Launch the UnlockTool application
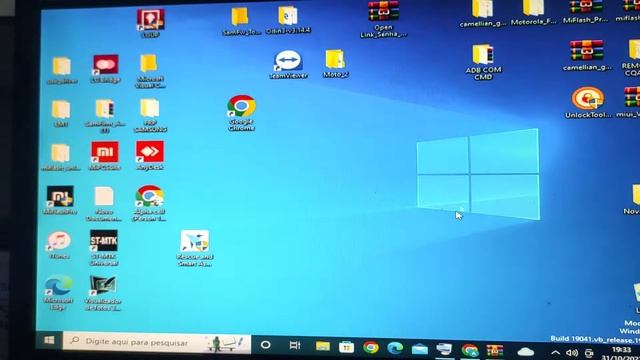Viewport: 640px width, 360px height. pos(588,102)
